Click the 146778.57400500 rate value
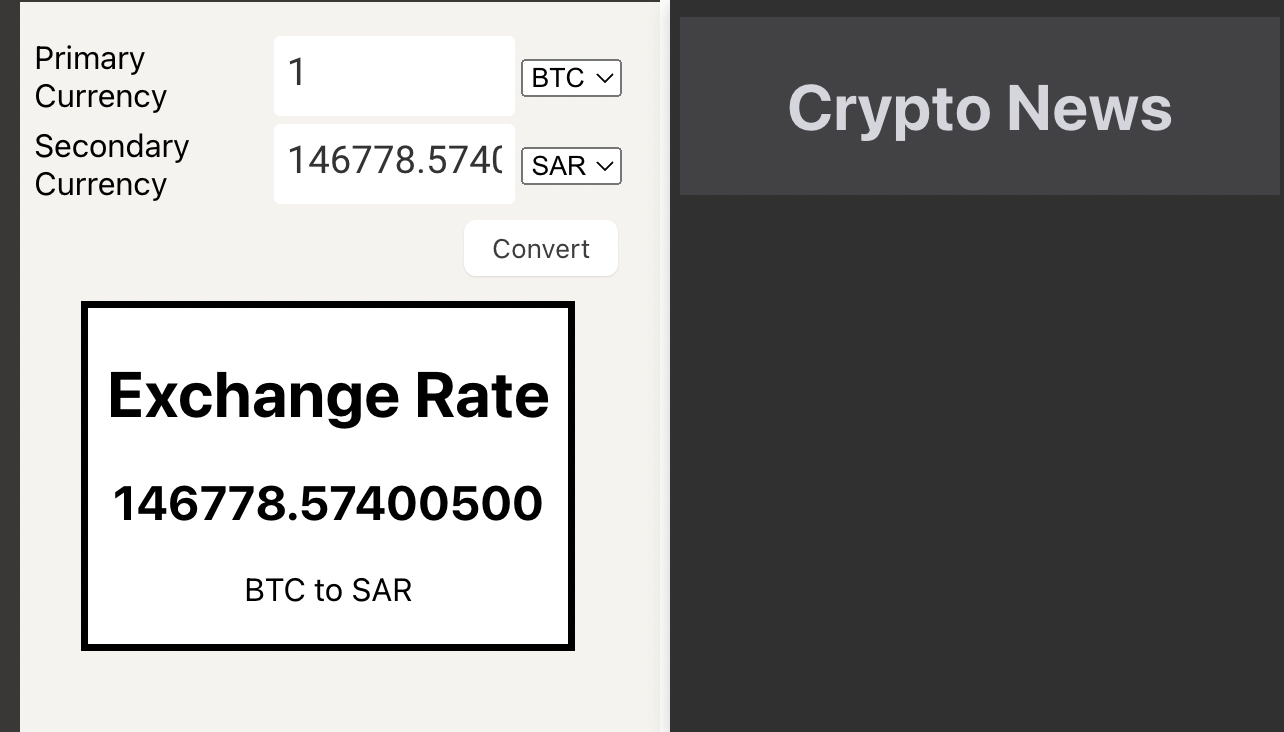The width and height of the screenshot is (1284, 732). coord(328,503)
